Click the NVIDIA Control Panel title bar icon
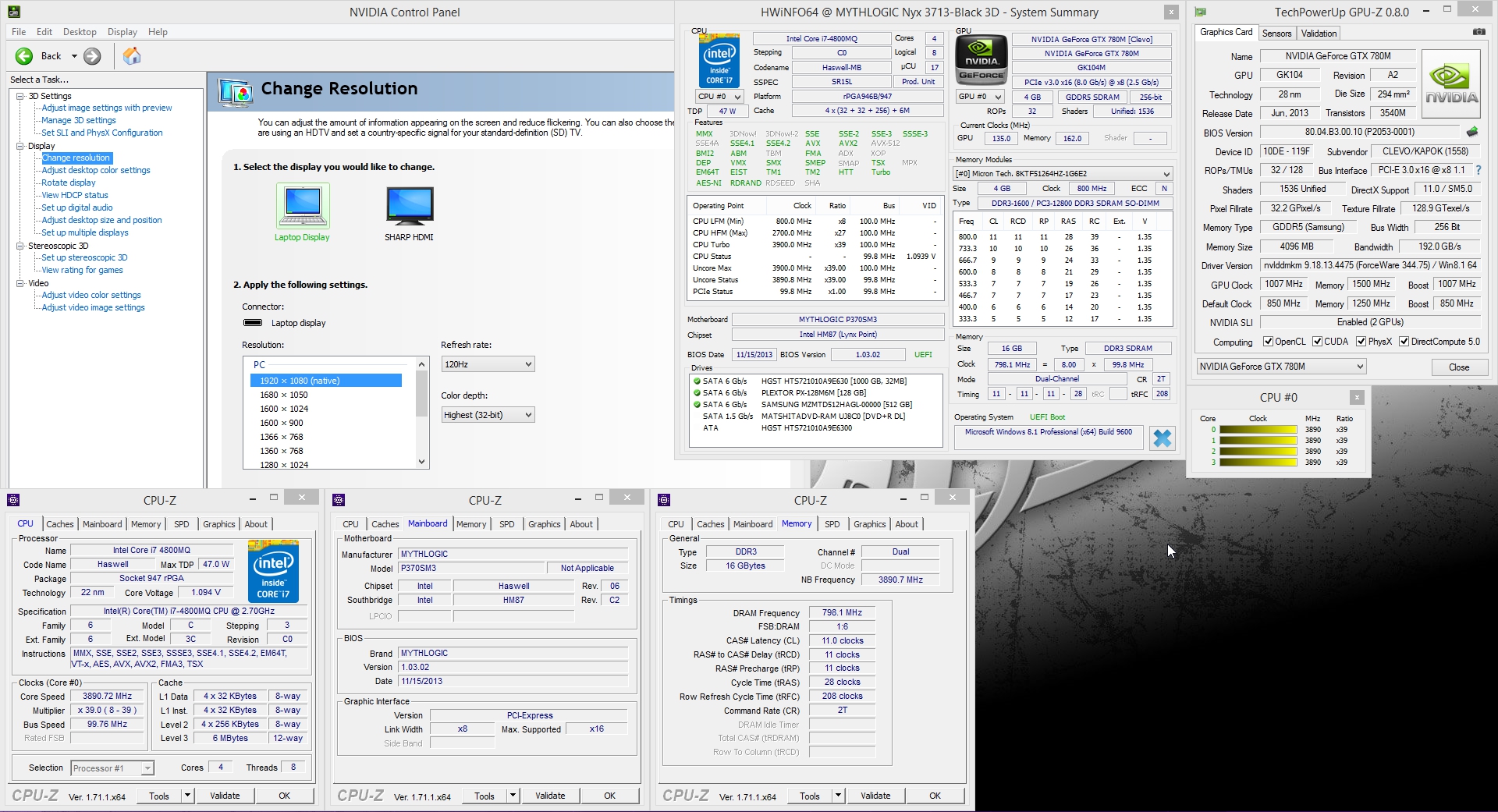The height and width of the screenshot is (812, 1498). (13, 12)
